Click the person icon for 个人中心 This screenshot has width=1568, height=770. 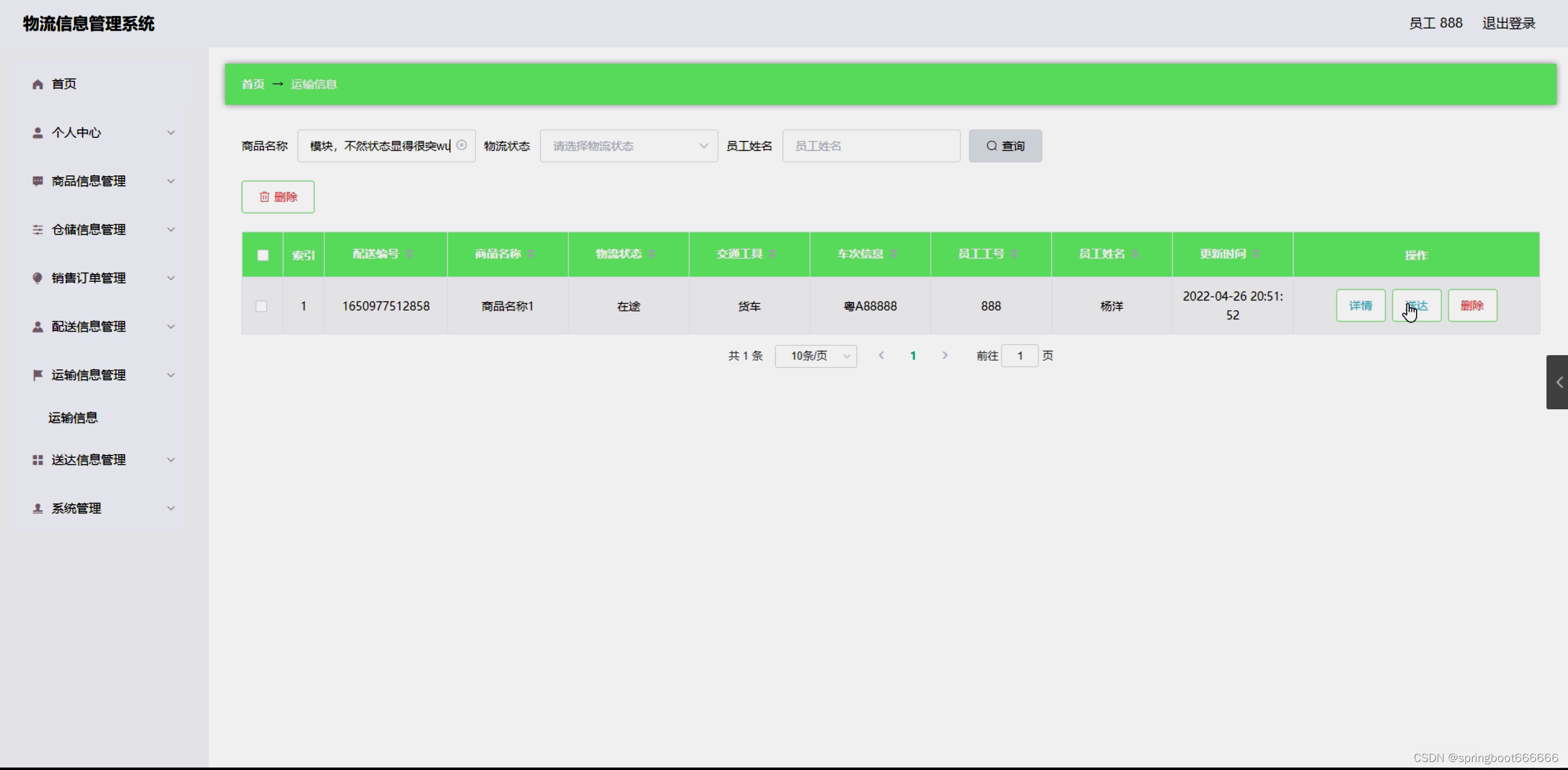tap(38, 133)
